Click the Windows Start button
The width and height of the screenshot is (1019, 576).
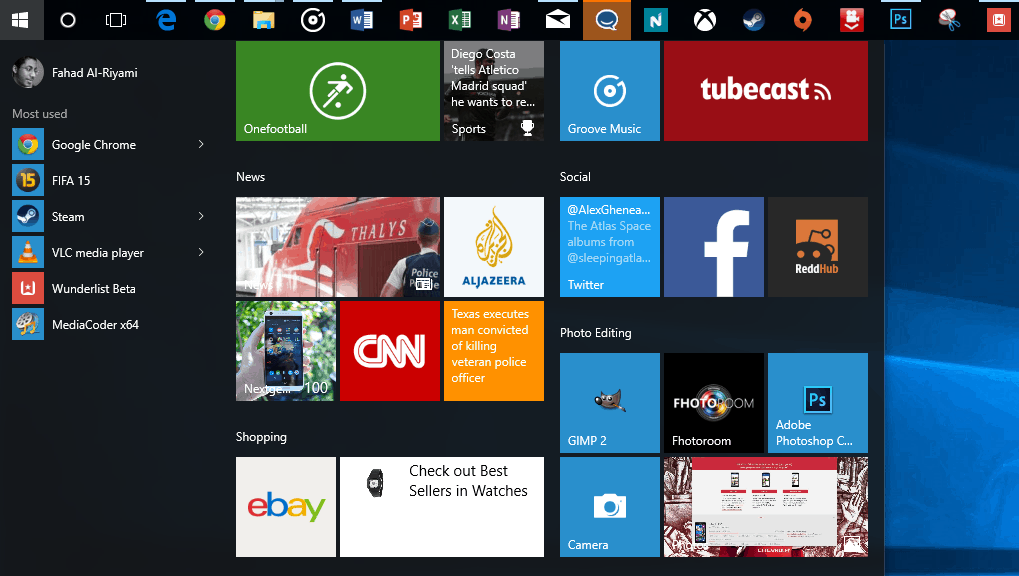pos(21,20)
